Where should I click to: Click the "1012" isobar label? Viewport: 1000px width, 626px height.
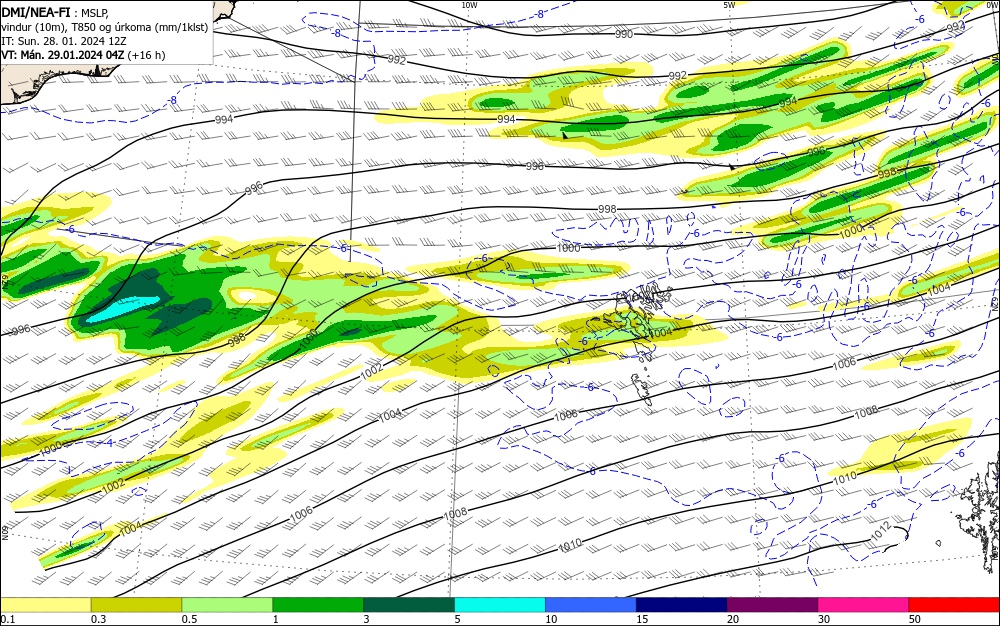881,532
